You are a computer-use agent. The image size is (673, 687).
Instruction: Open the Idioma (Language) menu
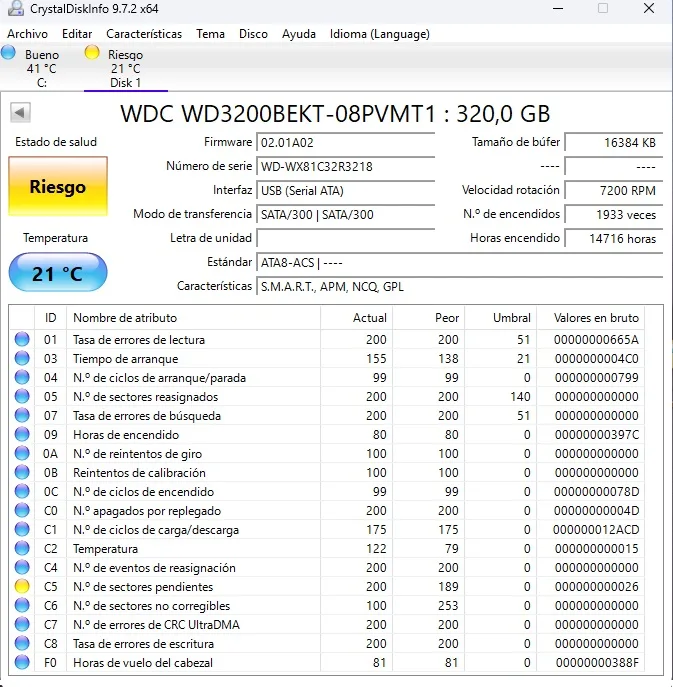coord(379,34)
